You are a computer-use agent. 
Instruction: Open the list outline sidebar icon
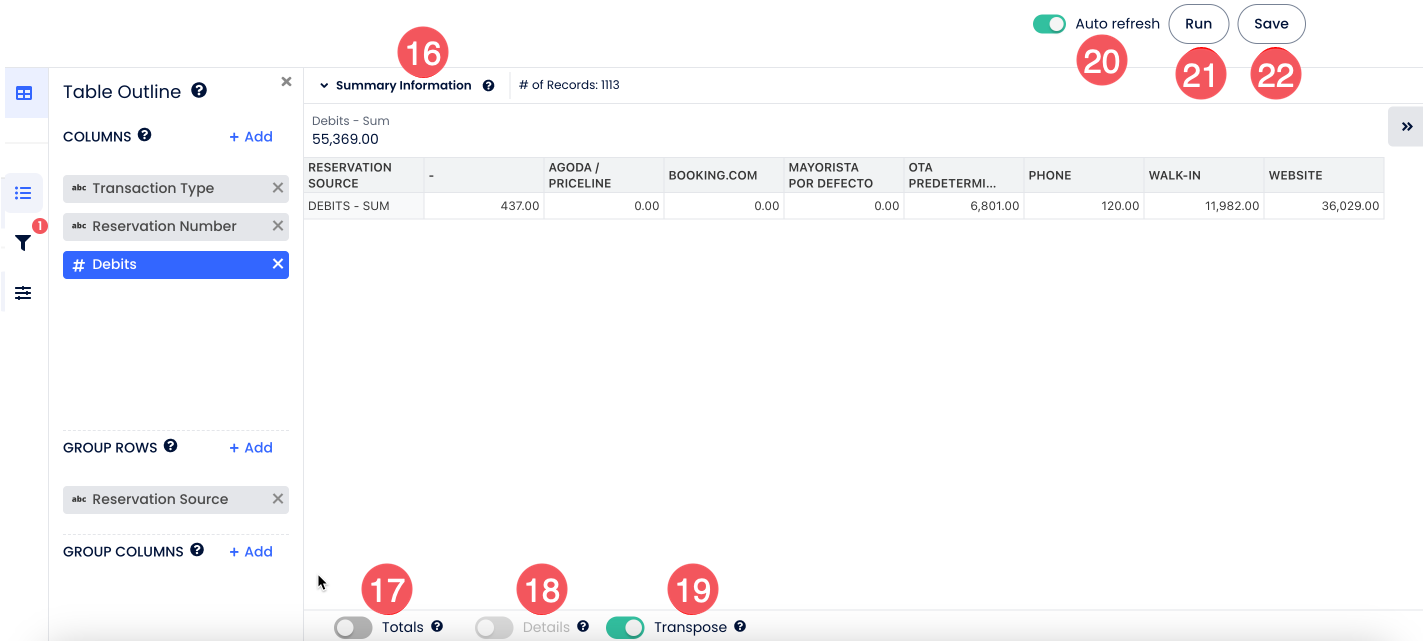pyautogui.click(x=24, y=192)
